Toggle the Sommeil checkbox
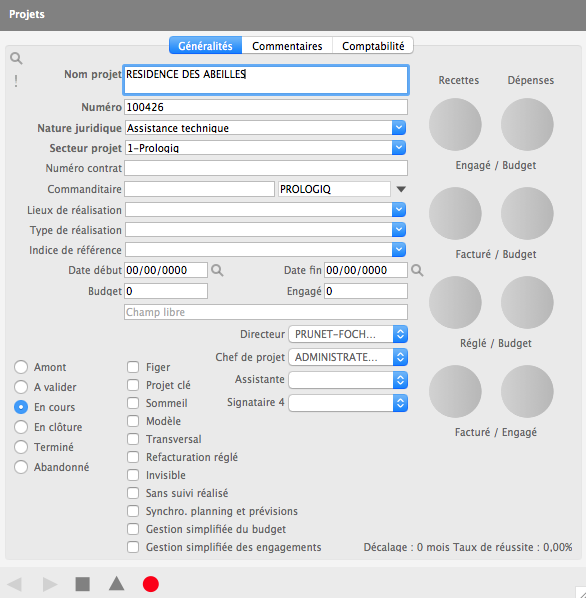 pyautogui.click(x=133, y=403)
